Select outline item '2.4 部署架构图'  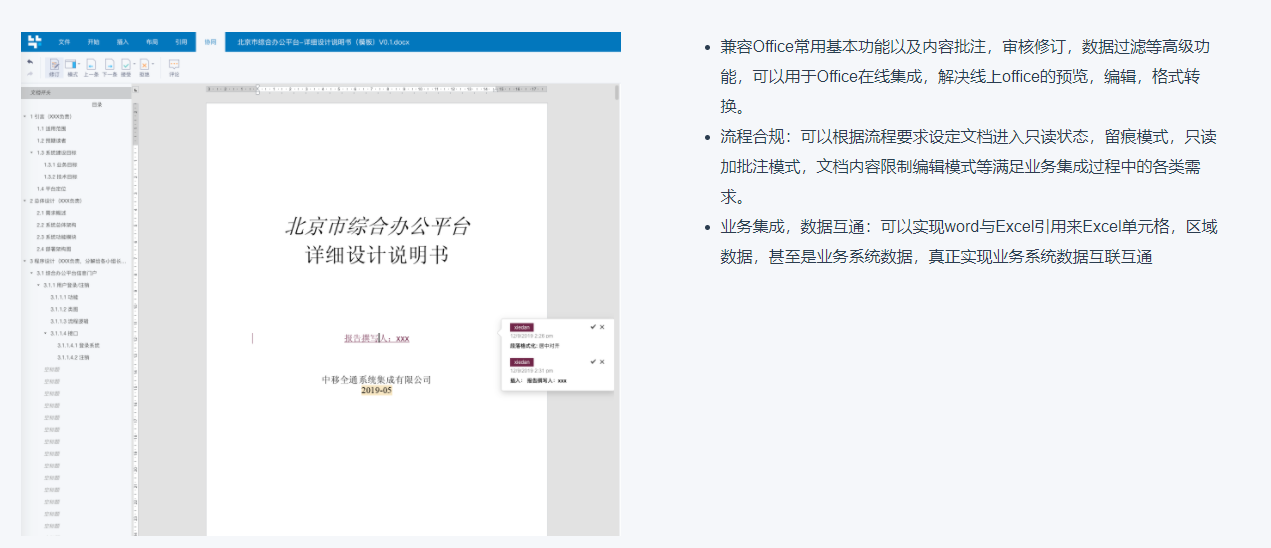click(54, 248)
